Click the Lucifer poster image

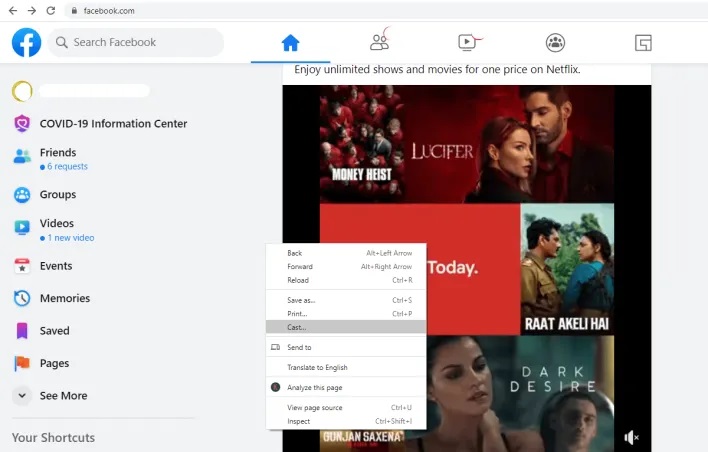(x=509, y=144)
